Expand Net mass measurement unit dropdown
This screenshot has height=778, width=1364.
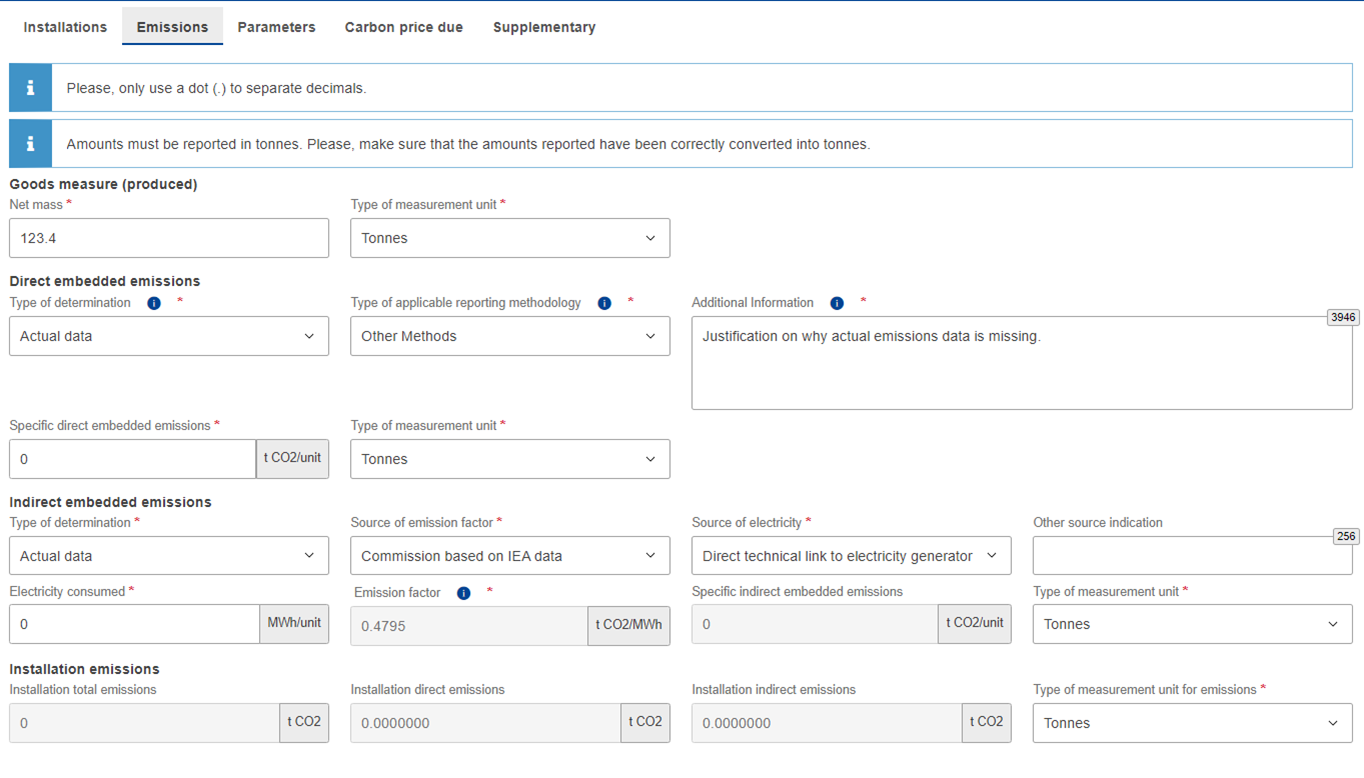(509, 238)
